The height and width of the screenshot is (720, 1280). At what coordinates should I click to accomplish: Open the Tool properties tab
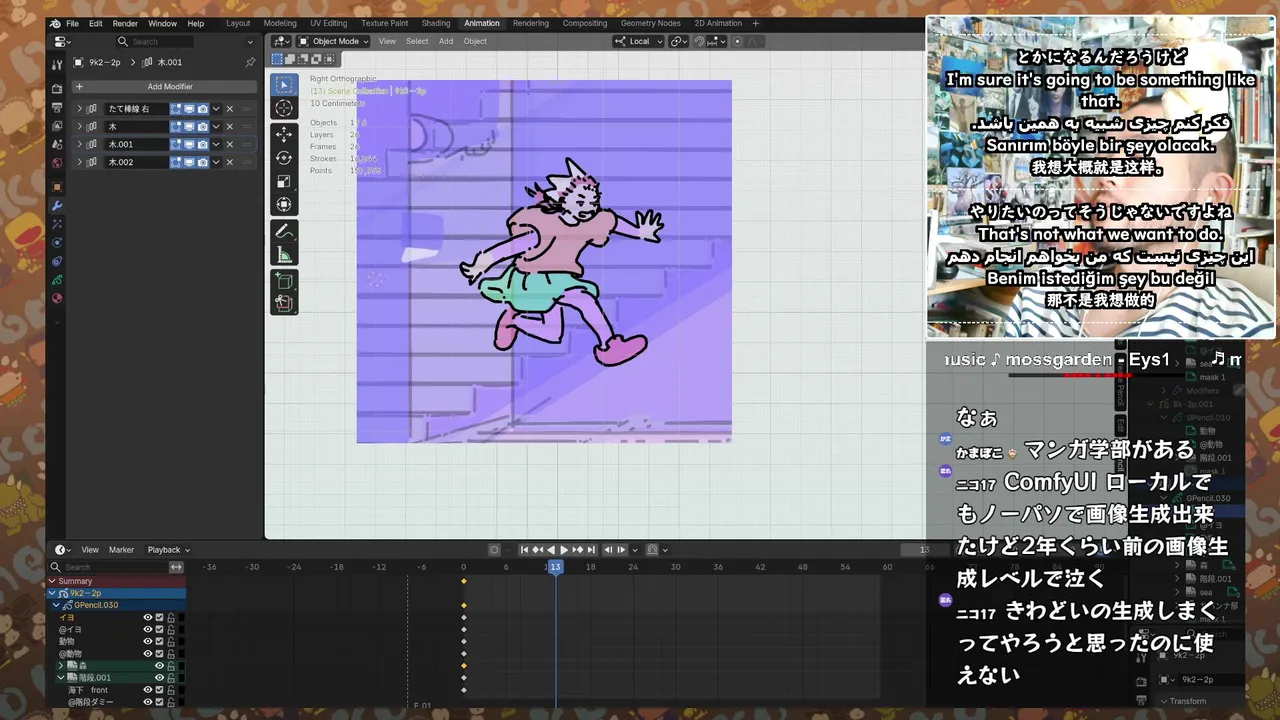57,64
